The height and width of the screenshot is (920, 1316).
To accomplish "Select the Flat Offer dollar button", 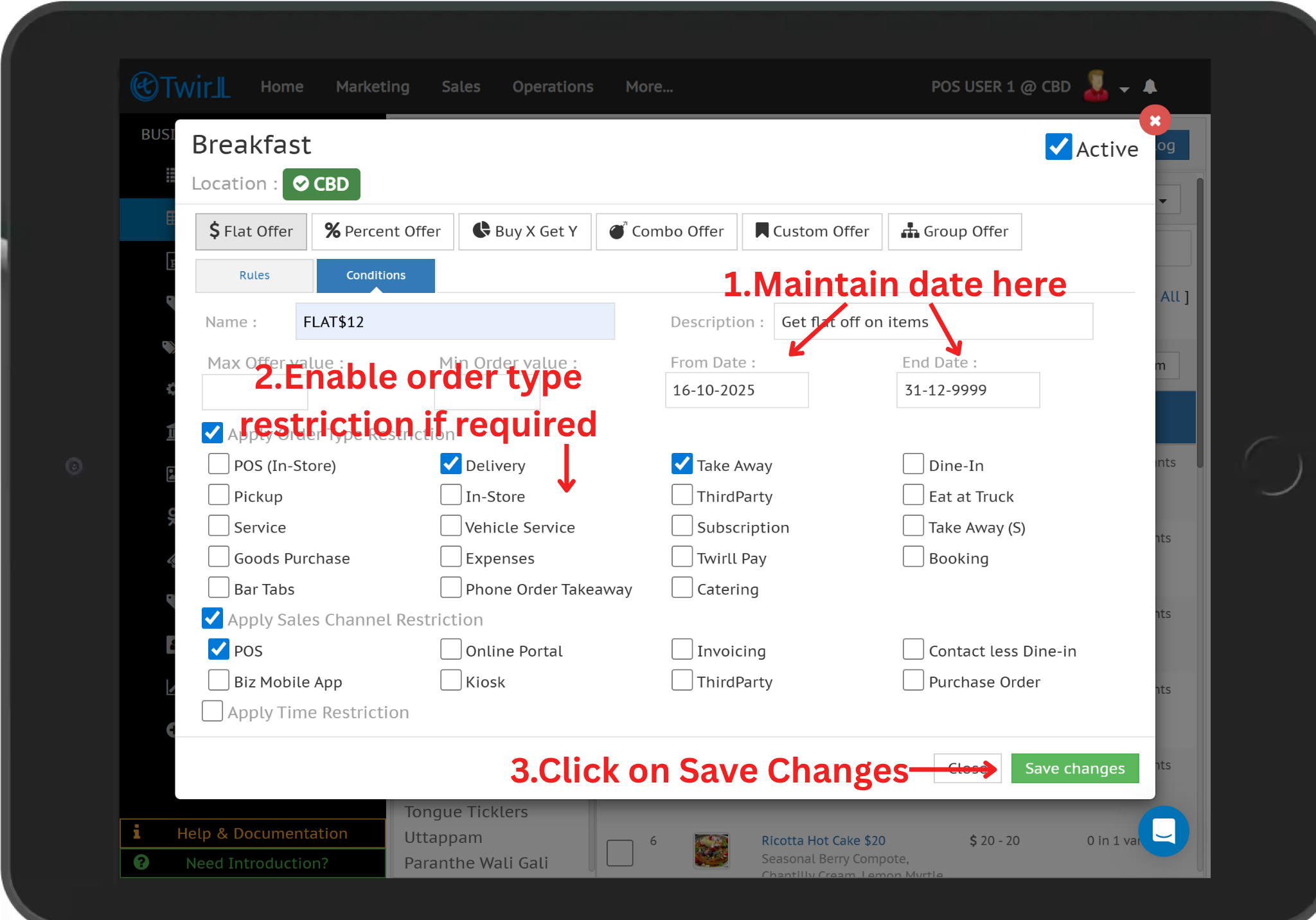I will tap(251, 231).
